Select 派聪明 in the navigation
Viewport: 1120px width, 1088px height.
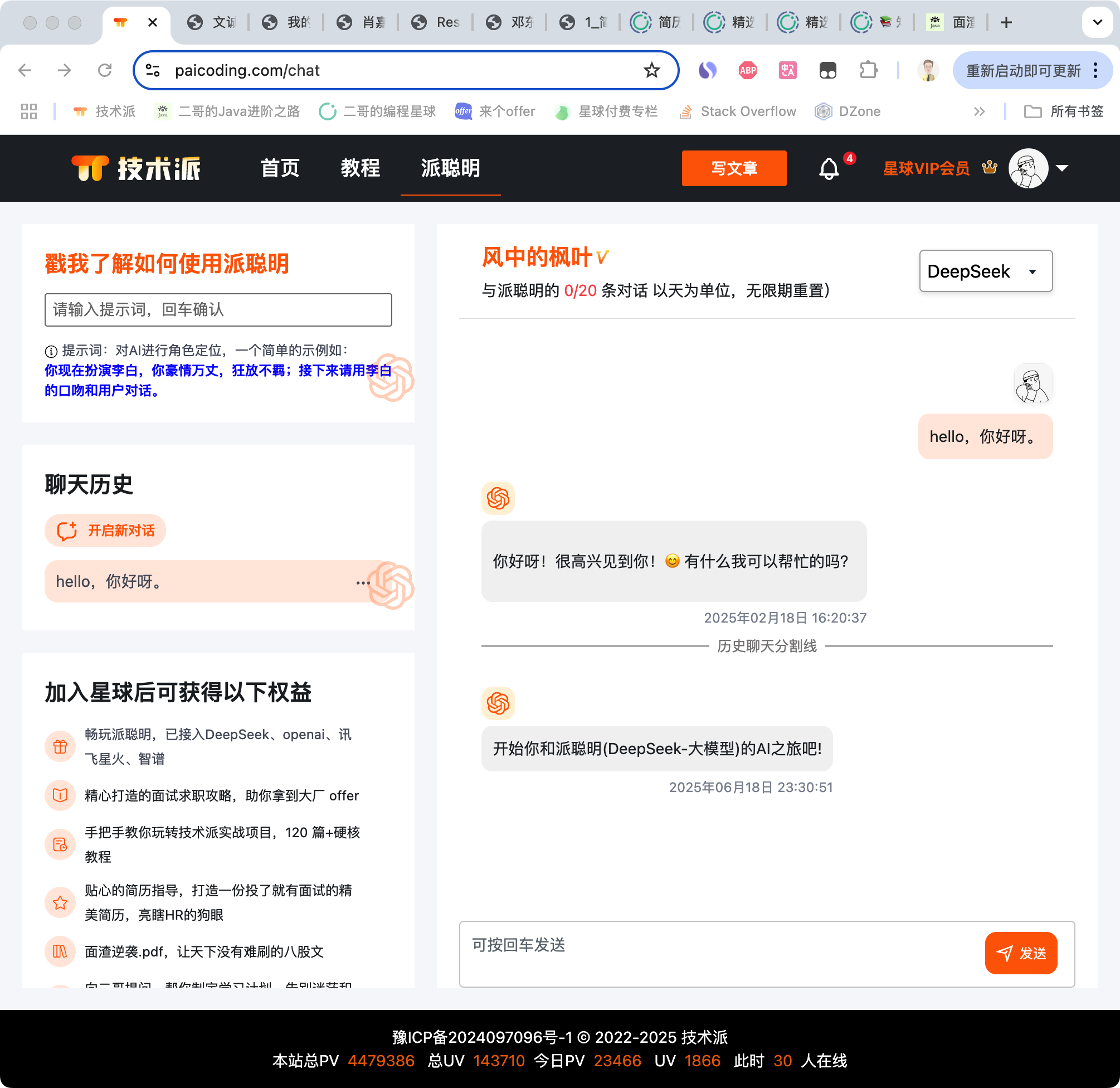[451, 168]
